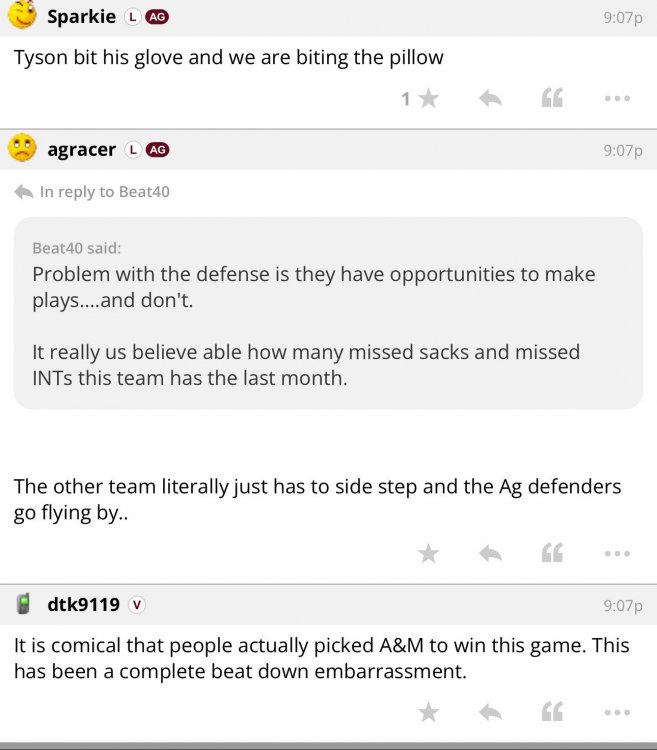The height and width of the screenshot is (750, 657).
Task: Open more options on agracer's post
Action: pos(617,553)
